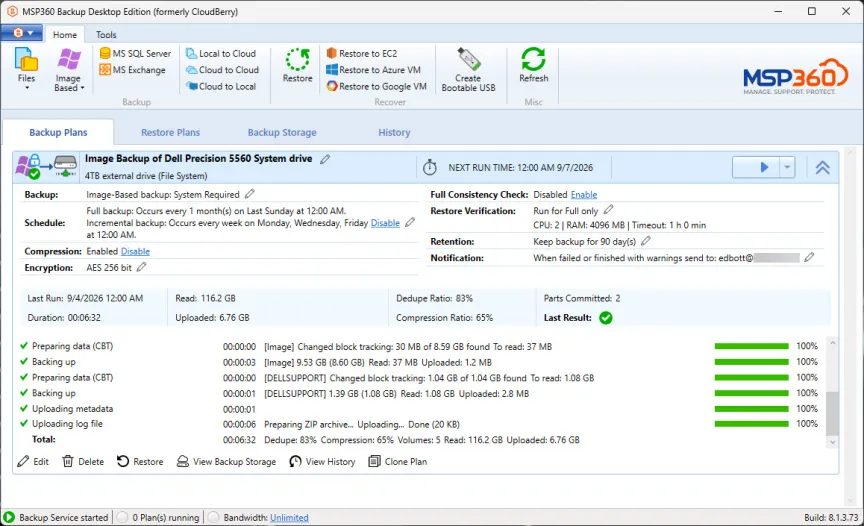Run the backup plan now

pyautogui.click(x=755, y=167)
